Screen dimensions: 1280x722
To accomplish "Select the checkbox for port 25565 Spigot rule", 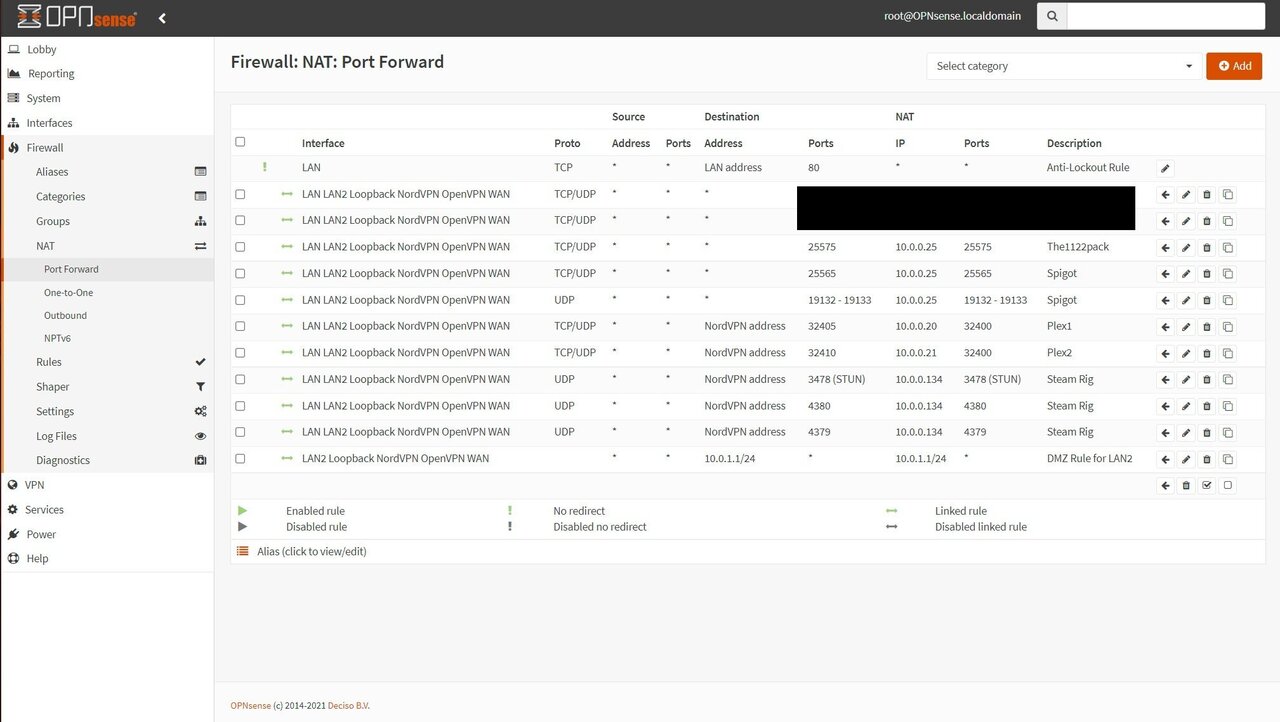I will tap(240, 273).
